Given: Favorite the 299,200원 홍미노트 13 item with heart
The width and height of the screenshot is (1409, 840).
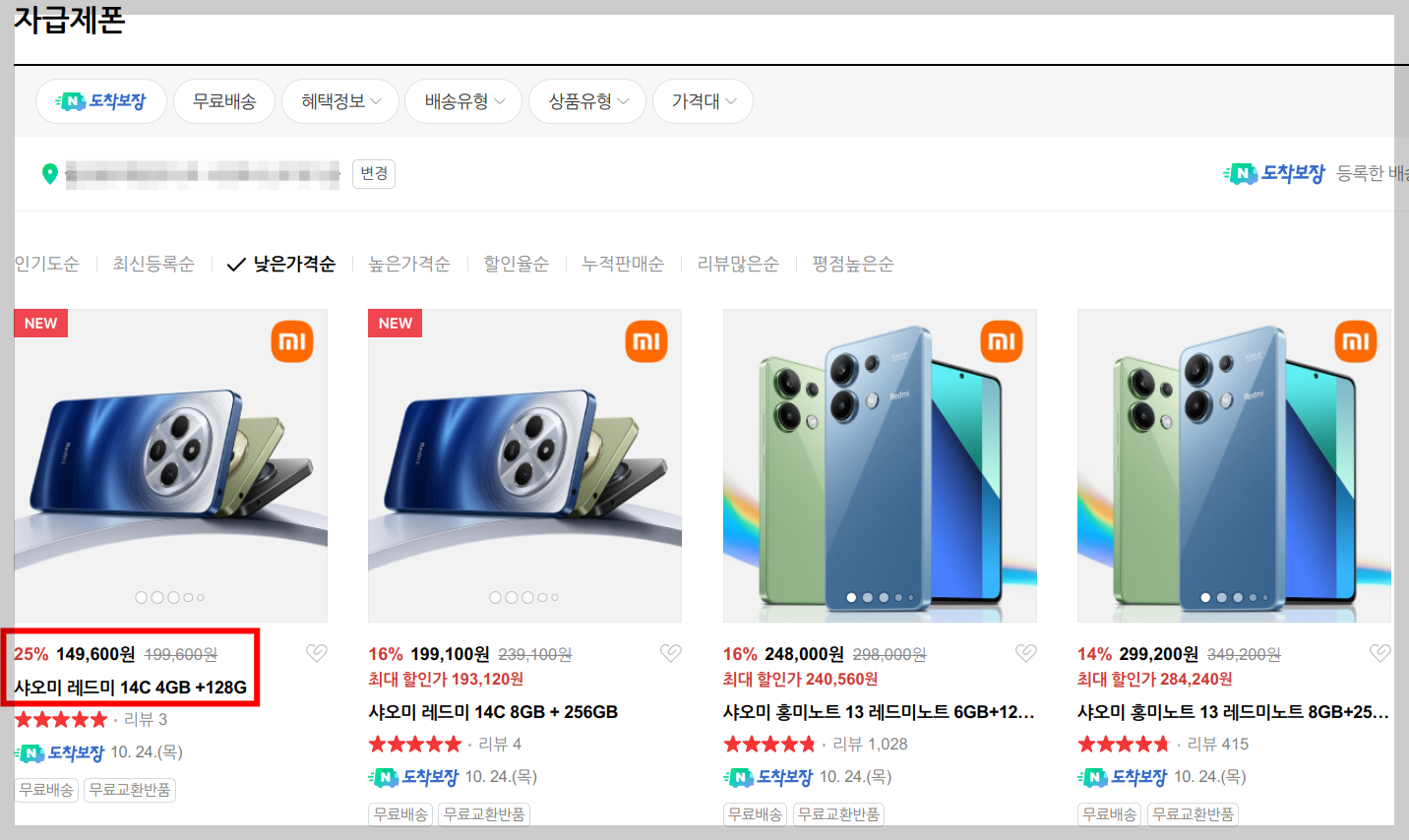Looking at the screenshot, I should (1380, 653).
